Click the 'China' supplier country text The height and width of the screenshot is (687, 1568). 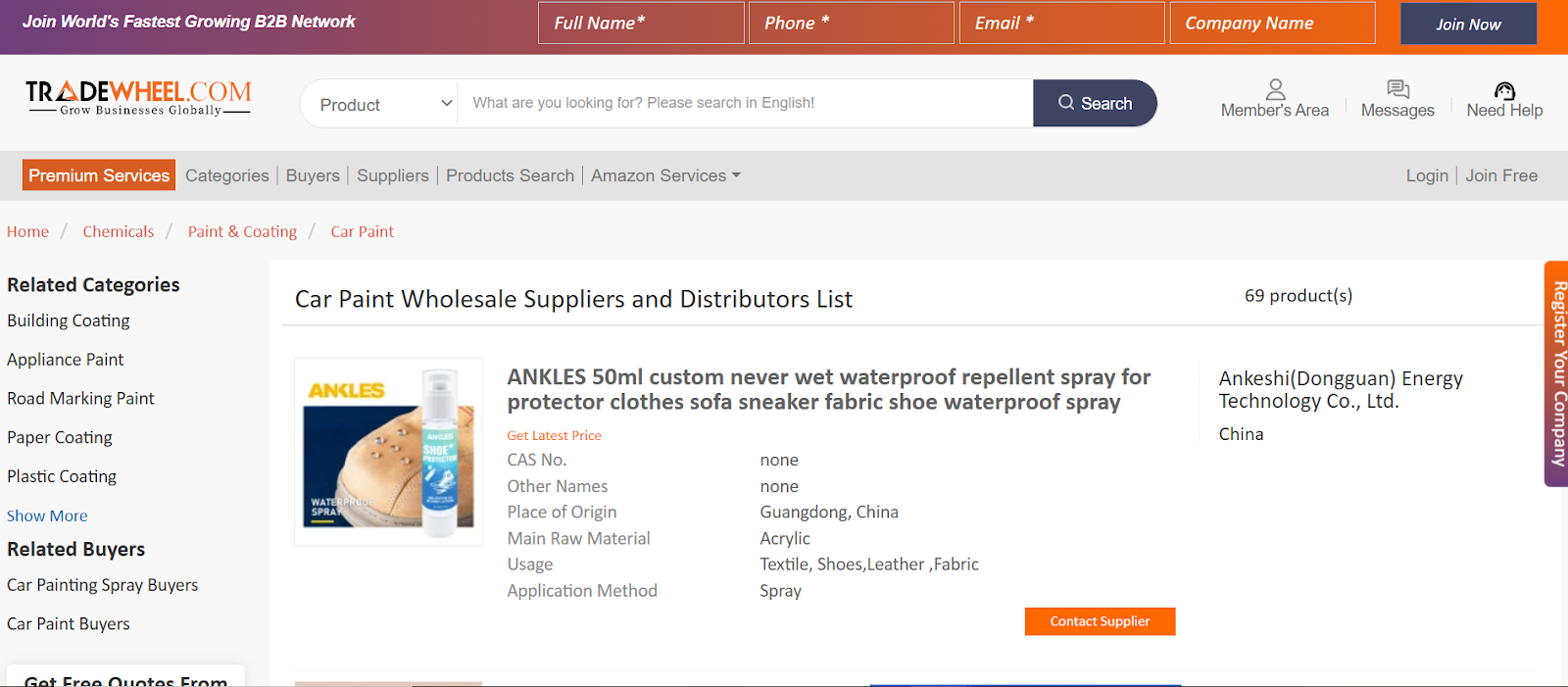1241,434
